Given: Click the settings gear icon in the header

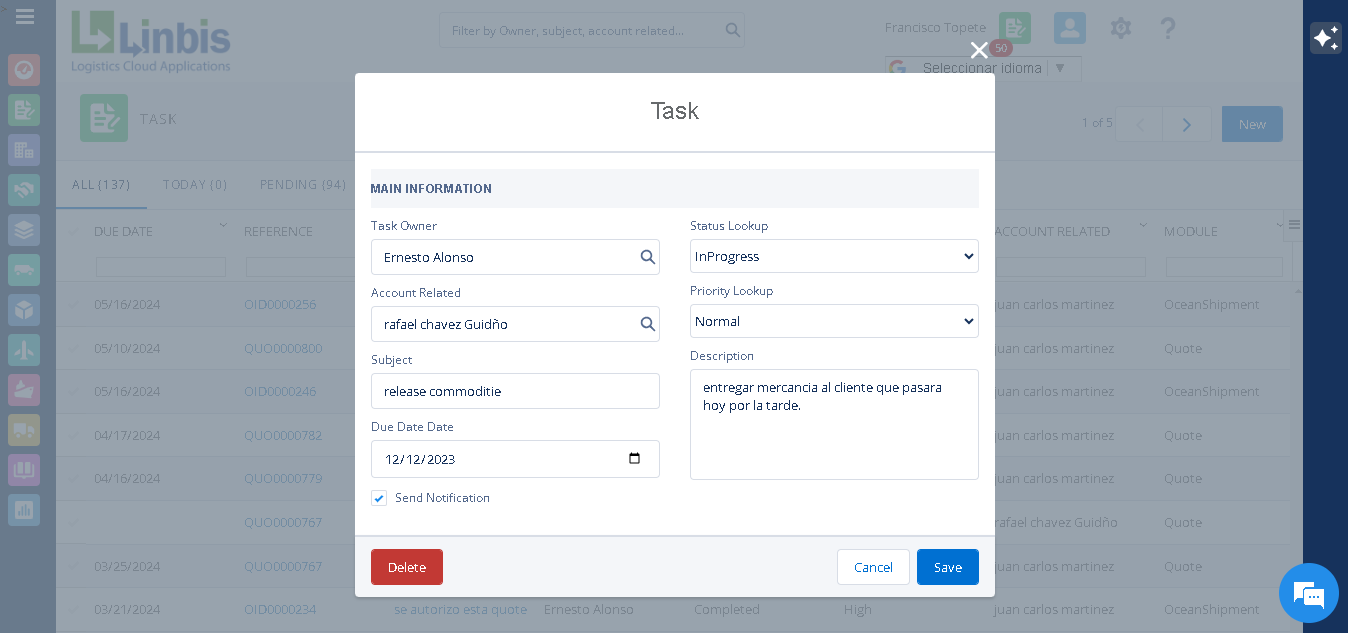Looking at the screenshot, I should (1120, 28).
